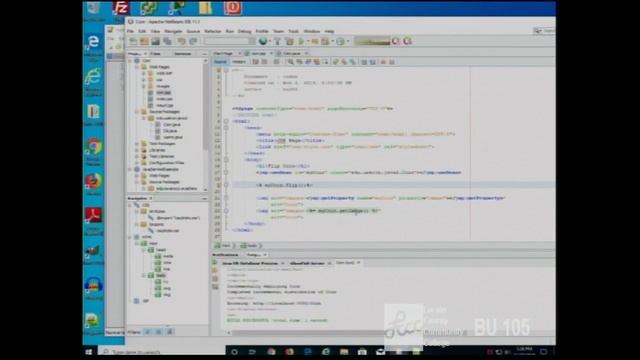Collapse Source Packages under Coin project
The width and height of the screenshot is (640, 360).
[137, 111]
